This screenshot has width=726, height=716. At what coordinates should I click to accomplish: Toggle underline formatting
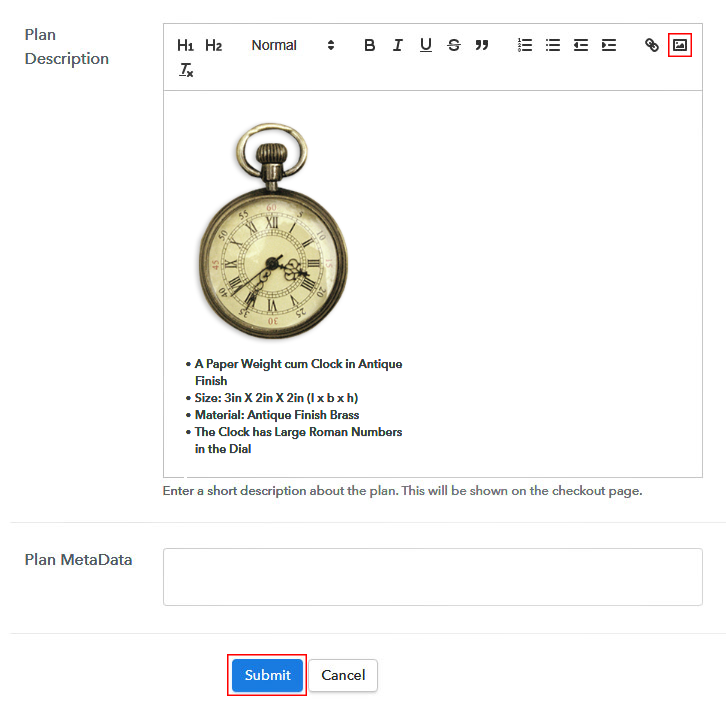coord(425,45)
